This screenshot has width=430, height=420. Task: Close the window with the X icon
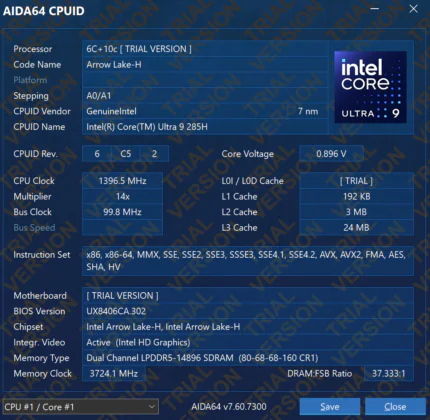point(414,9)
